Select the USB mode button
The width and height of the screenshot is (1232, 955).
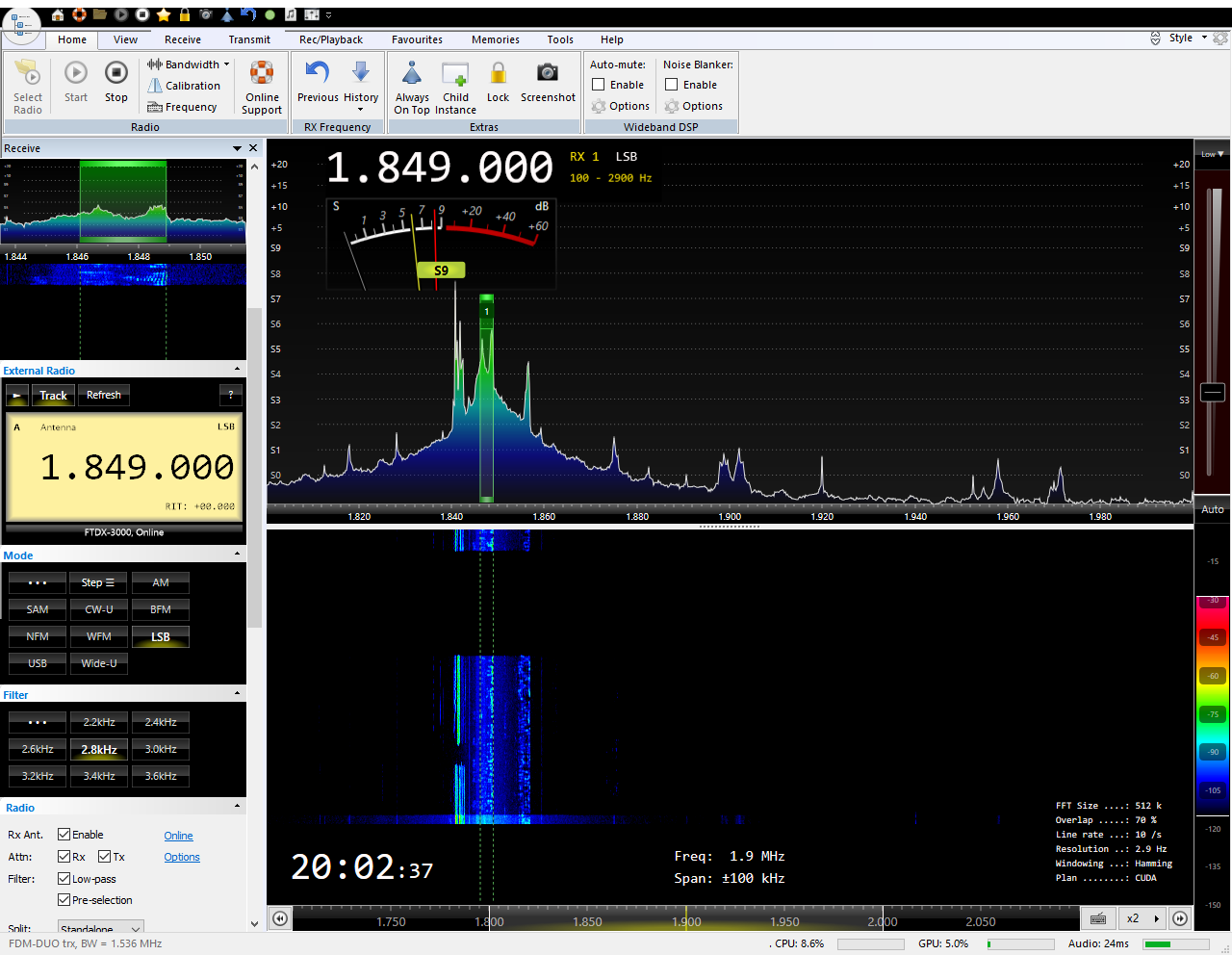[x=38, y=663]
